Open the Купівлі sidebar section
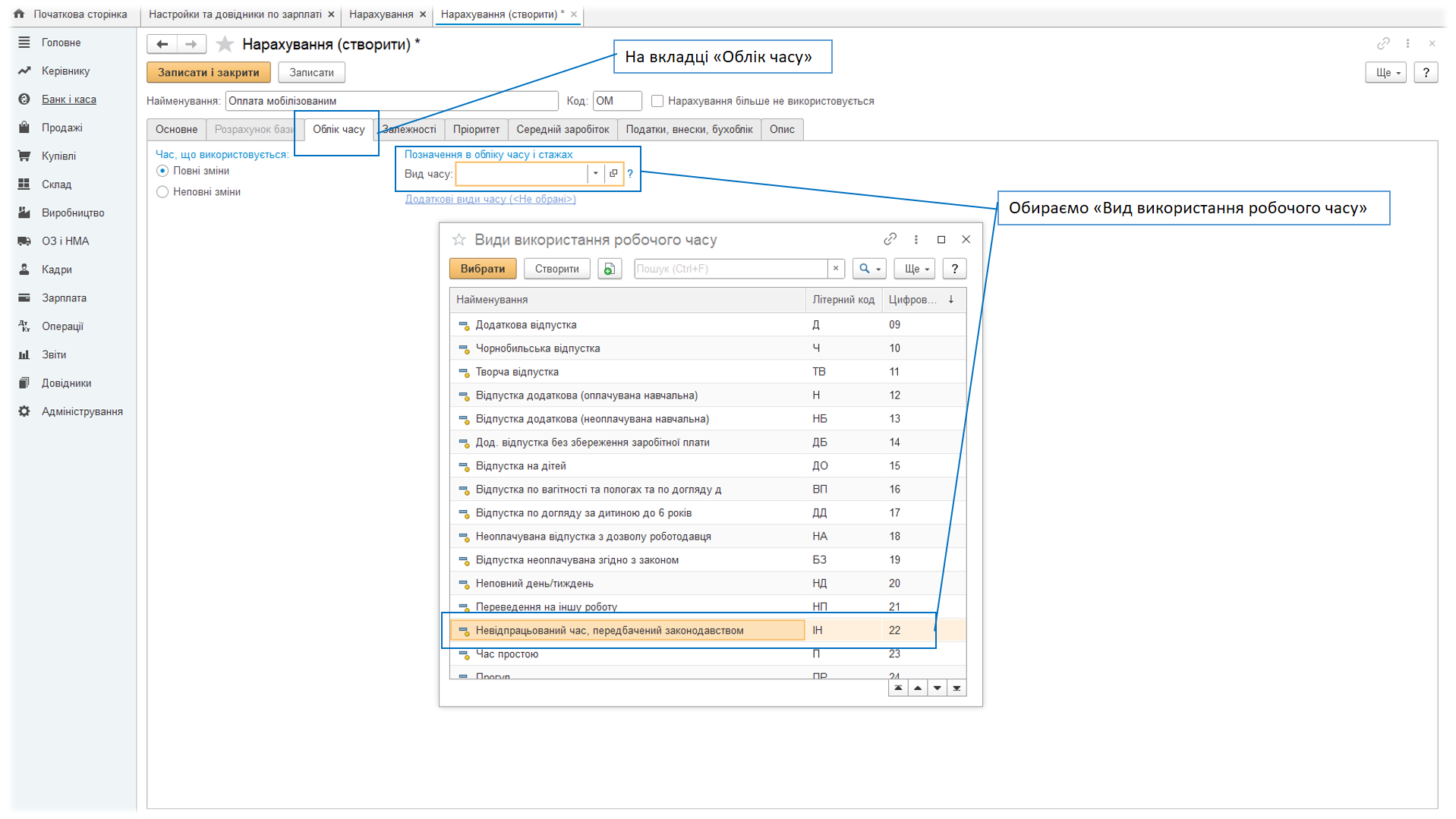The height and width of the screenshot is (819, 1456). click(x=58, y=156)
